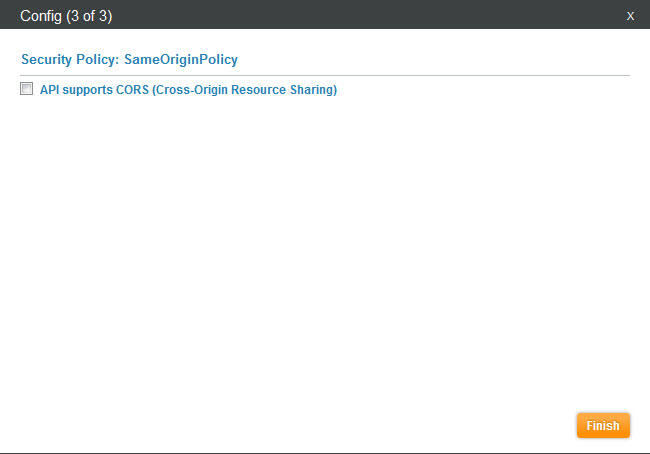The image size is (650, 454).
Task: Click the 'Config (3 of 3)' title
Action: (65, 15)
